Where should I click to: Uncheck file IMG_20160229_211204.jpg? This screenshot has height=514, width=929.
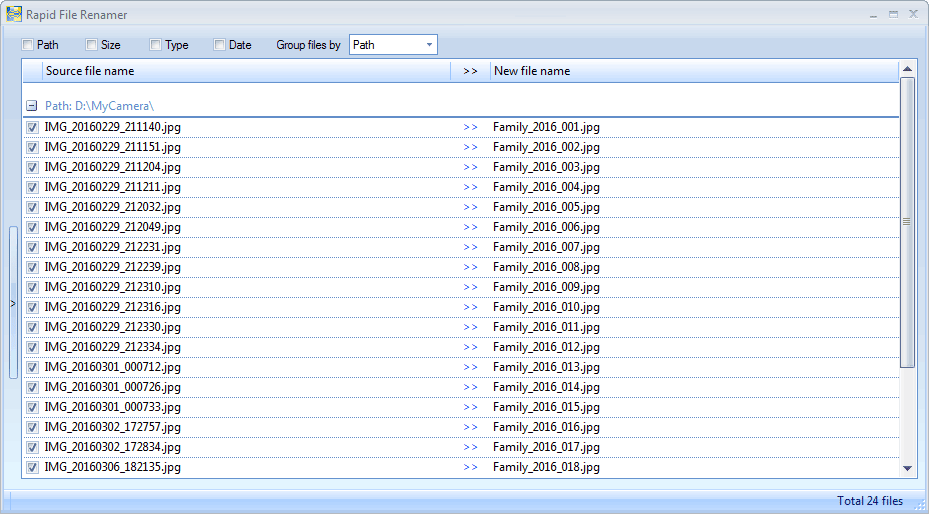pos(32,167)
